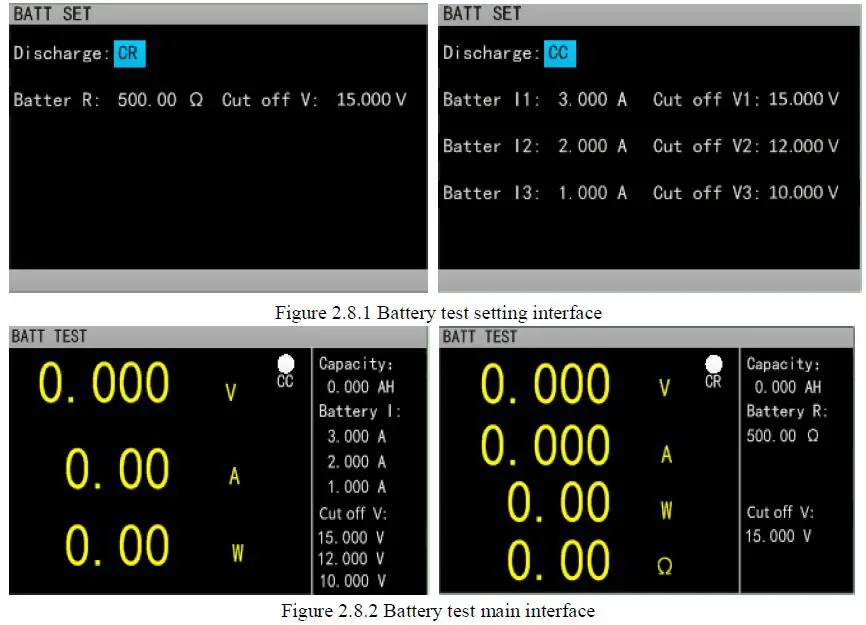The height and width of the screenshot is (625, 866).
Task: Click the Batter R 500.00 Ω setting value
Action: (x=159, y=100)
